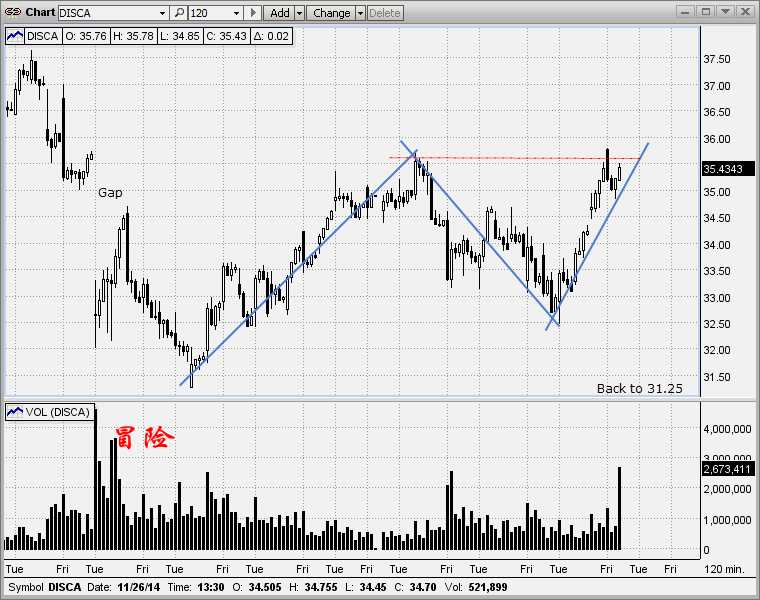Click the 31.50 price axis label
Image resolution: width=760 pixels, height=600 pixels.
tap(716, 377)
